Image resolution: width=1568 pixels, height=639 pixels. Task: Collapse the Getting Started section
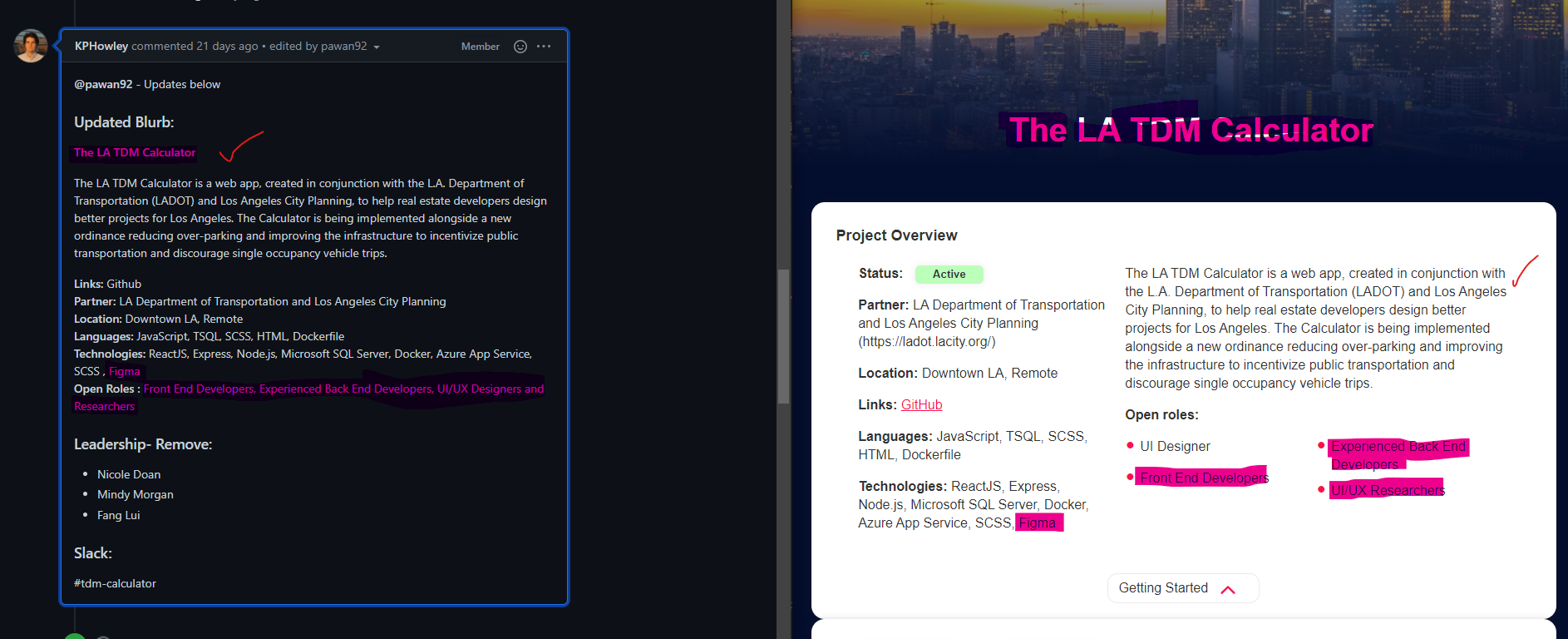click(1182, 588)
